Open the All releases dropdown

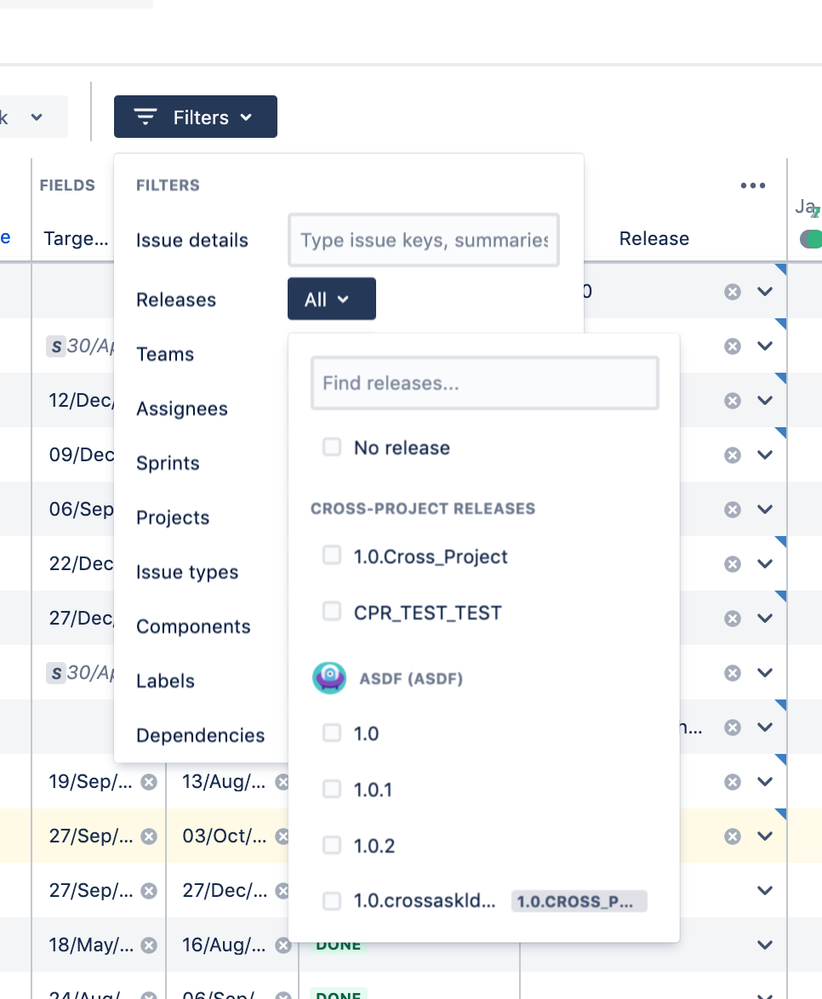tap(331, 298)
